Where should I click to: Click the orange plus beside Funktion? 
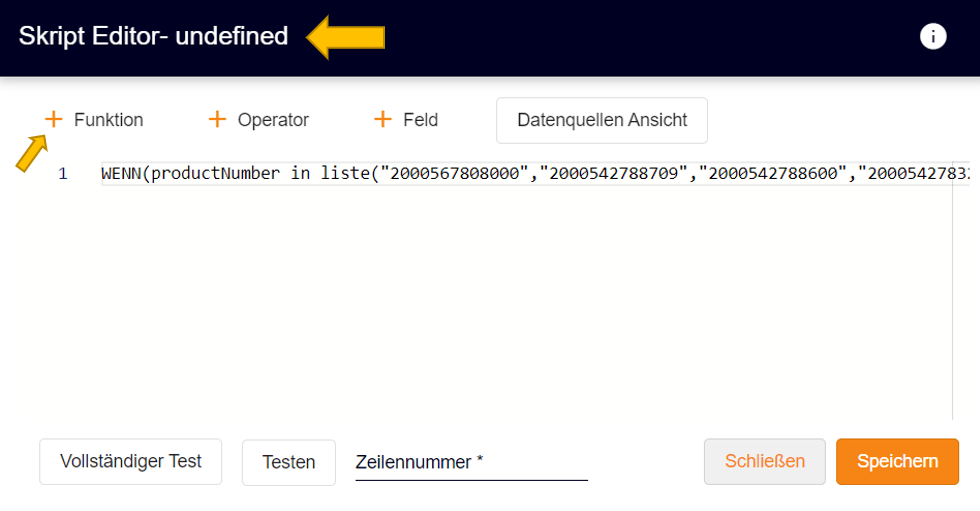click(54, 119)
